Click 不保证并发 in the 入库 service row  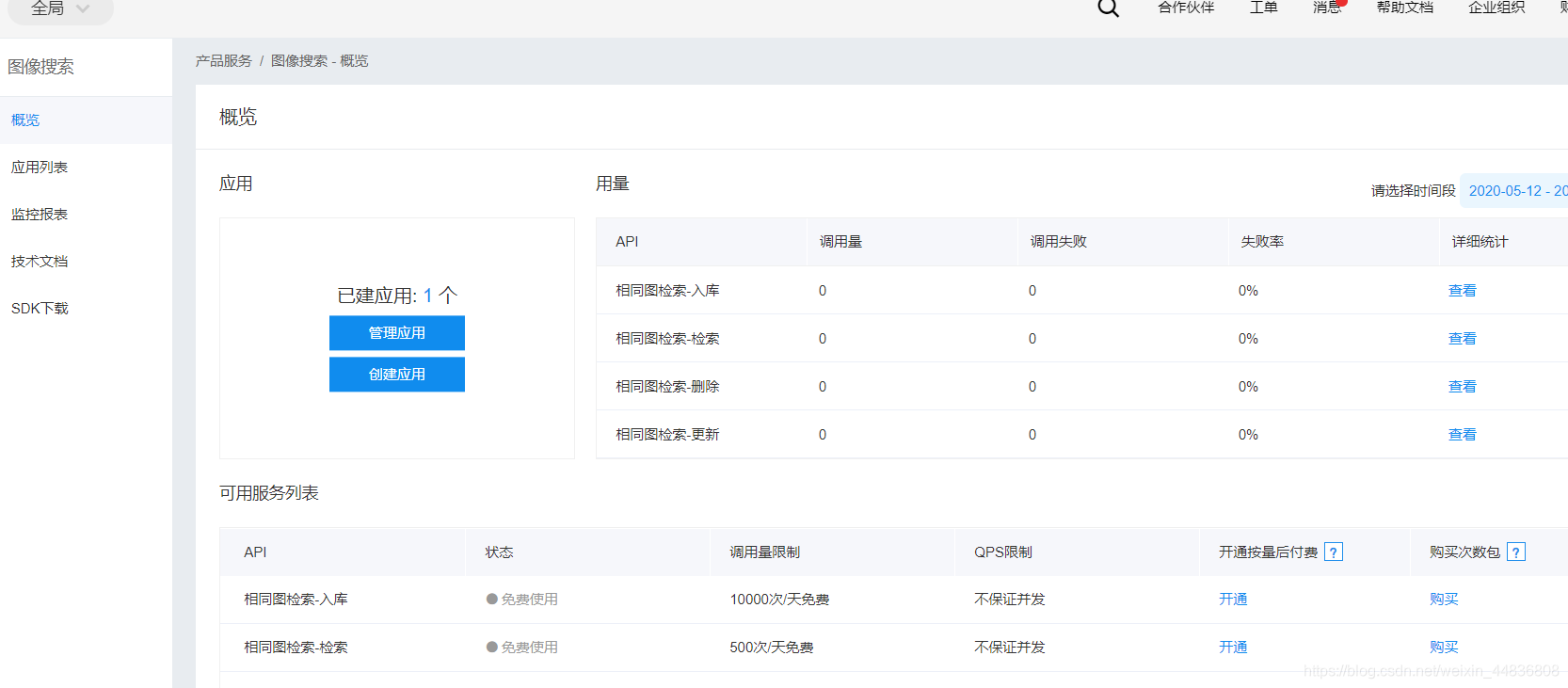pos(1010,600)
